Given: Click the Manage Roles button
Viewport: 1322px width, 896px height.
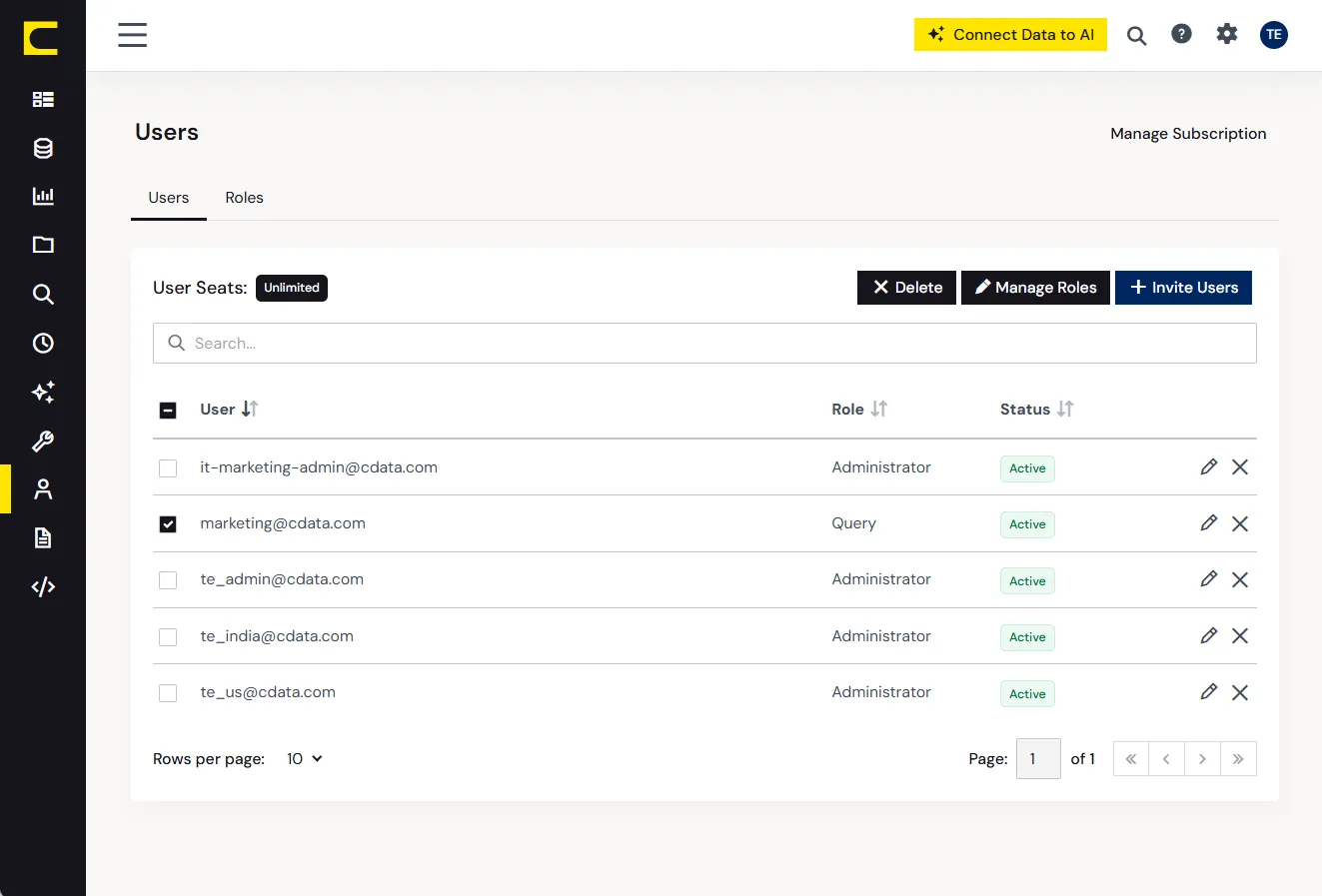Looking at the screenshot, I should click(1035, 288).
